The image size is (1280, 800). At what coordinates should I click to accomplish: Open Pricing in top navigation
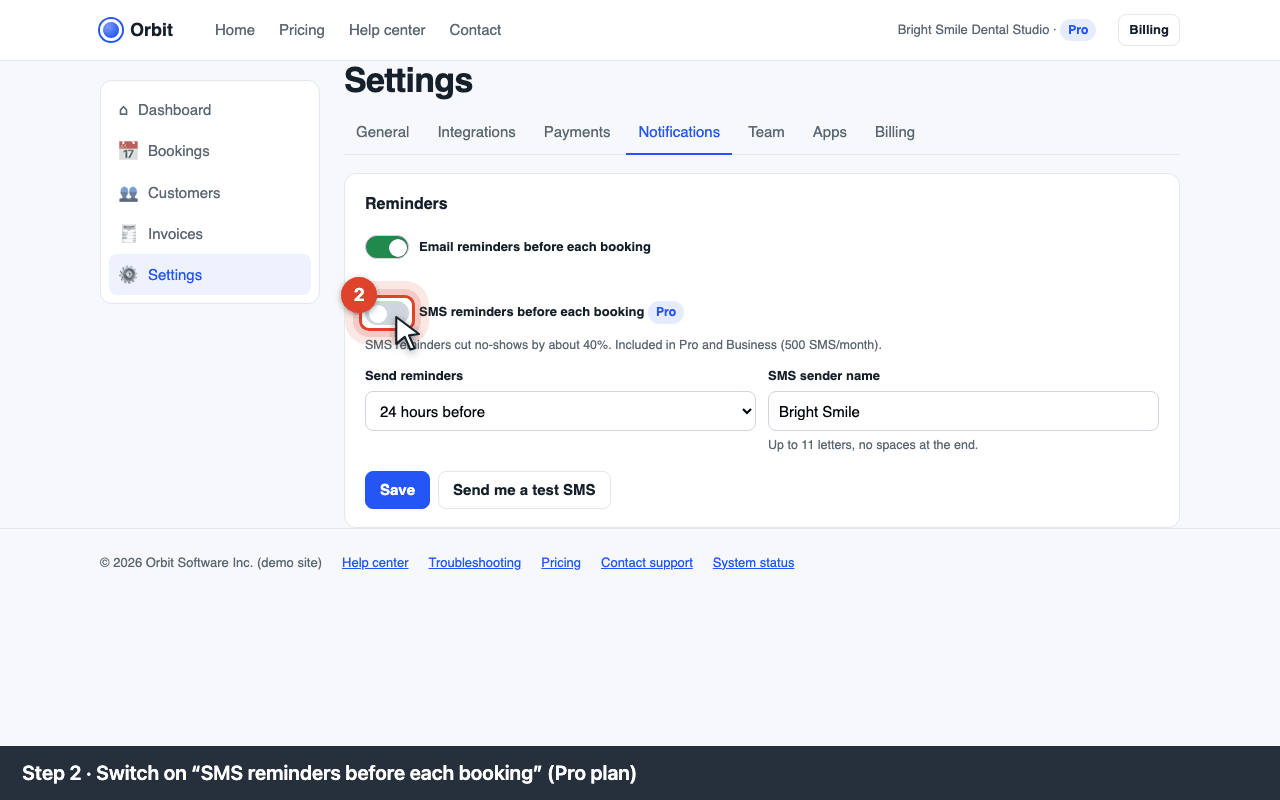(302, 30)
